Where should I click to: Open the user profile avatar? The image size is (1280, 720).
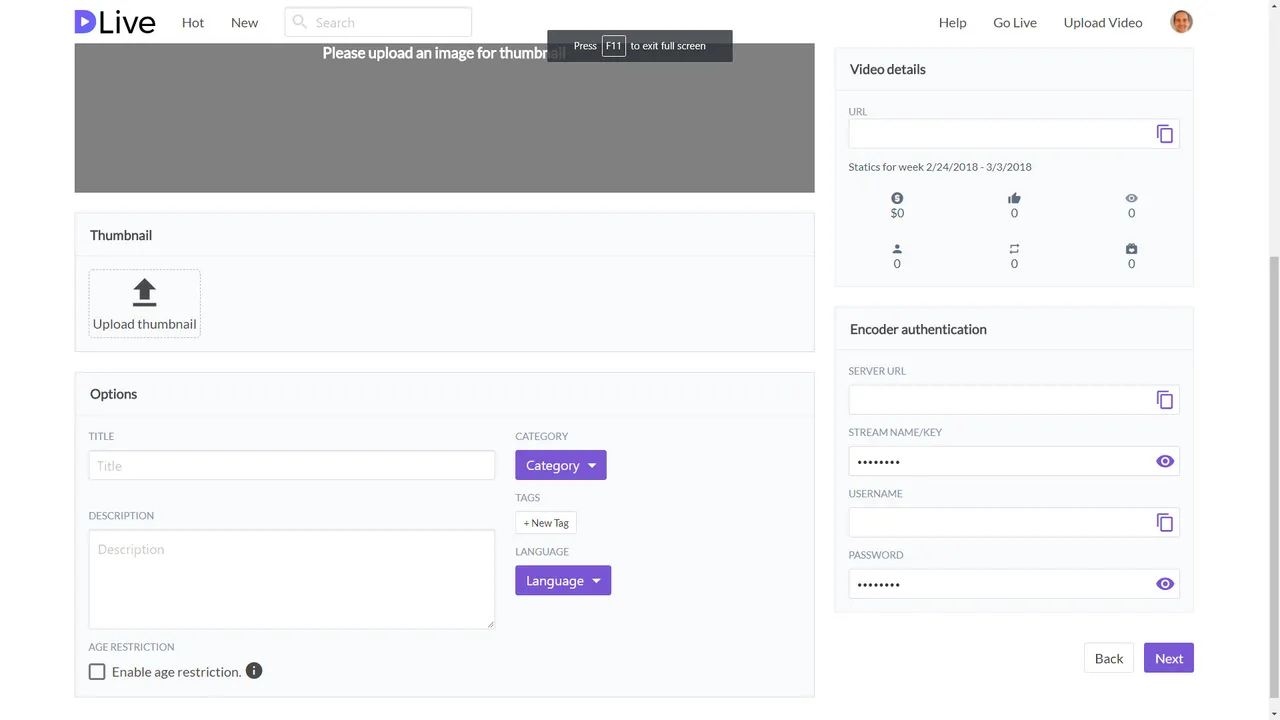(x=1181, y=22)
